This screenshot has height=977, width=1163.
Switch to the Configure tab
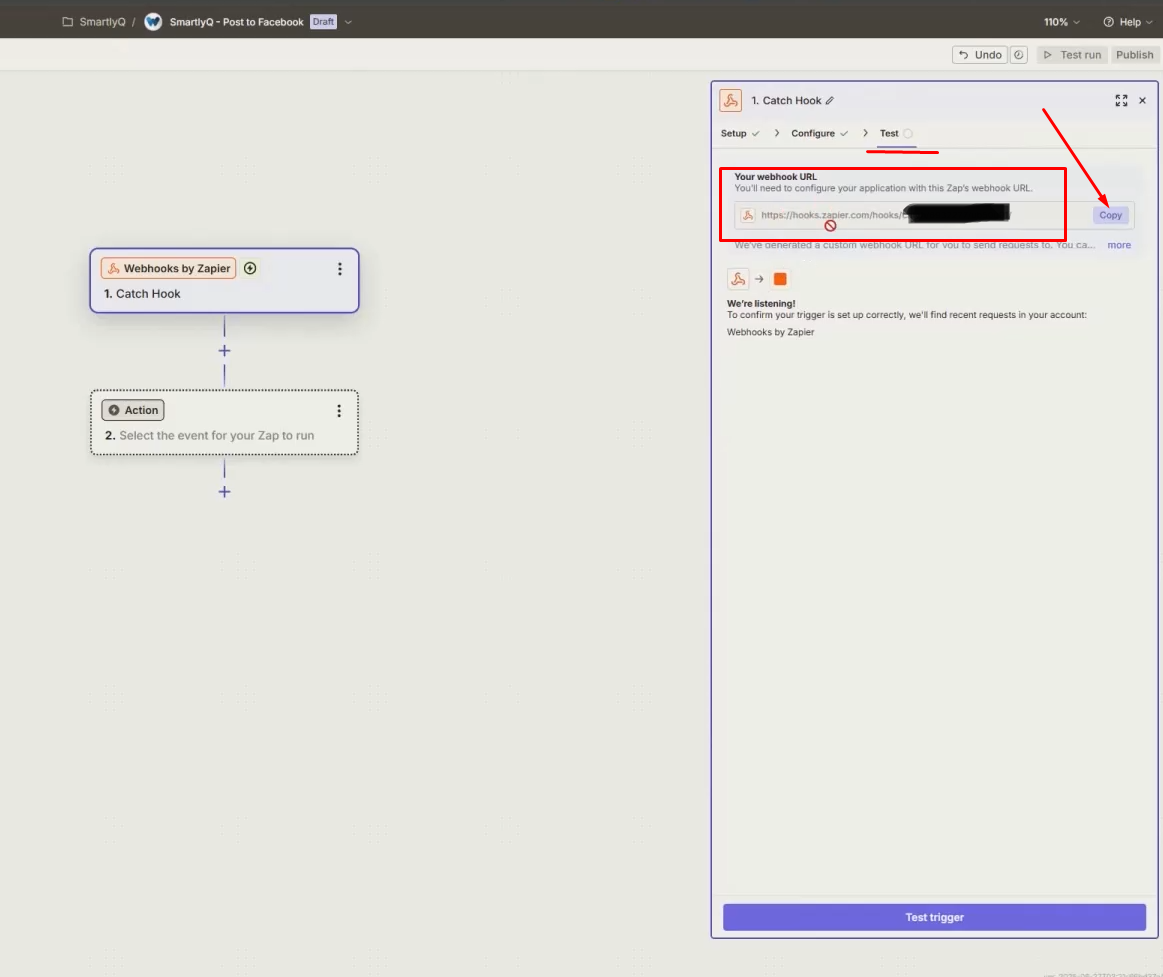click(820, 134)
